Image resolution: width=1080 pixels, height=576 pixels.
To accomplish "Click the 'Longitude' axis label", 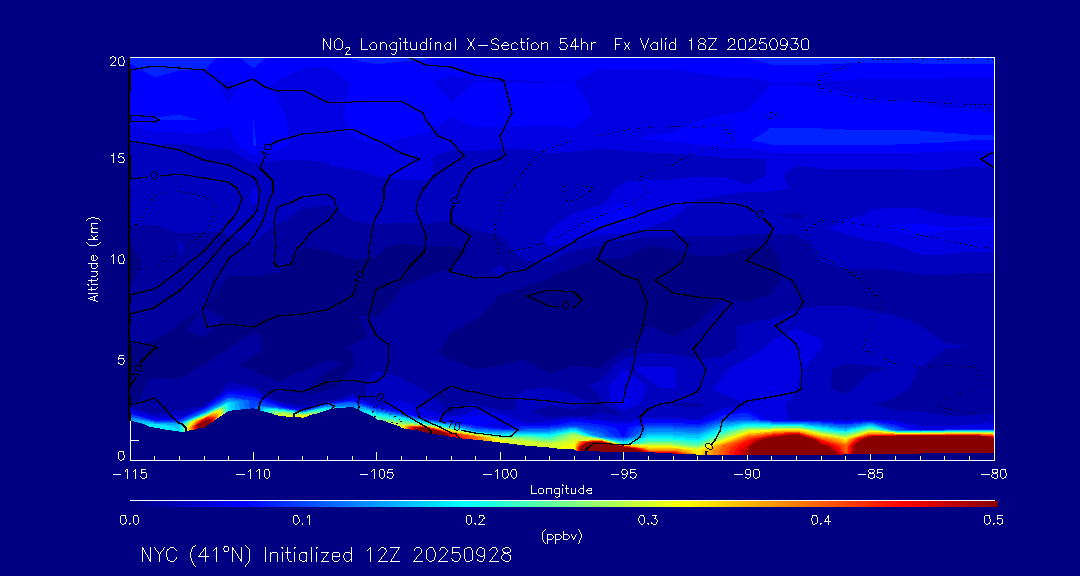I will tap(561, 490).
